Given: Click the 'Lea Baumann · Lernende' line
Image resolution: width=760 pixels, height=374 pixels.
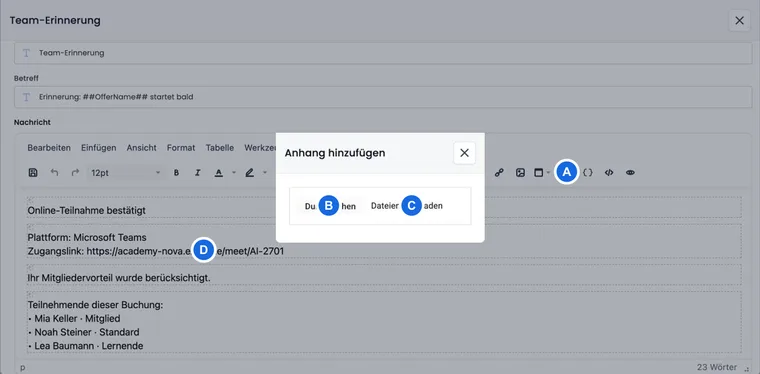Looking at the screenshot, I should pyautogui.click(x=85, y=346).
